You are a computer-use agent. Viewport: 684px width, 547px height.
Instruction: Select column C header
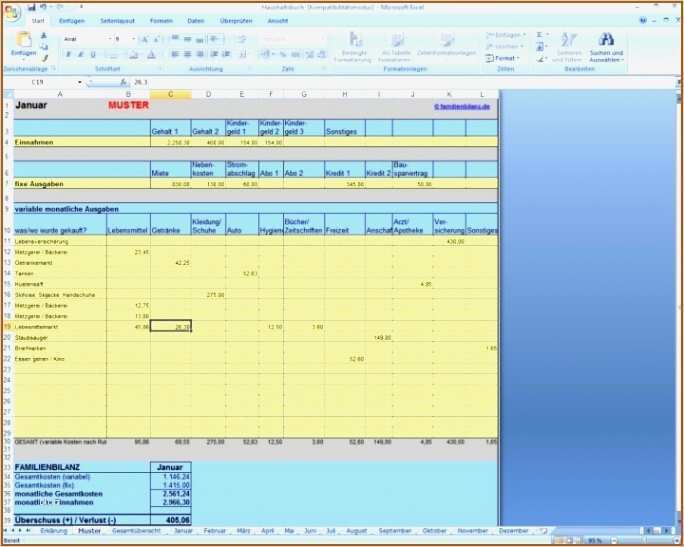pyautogui.click(x=171, y=94)
